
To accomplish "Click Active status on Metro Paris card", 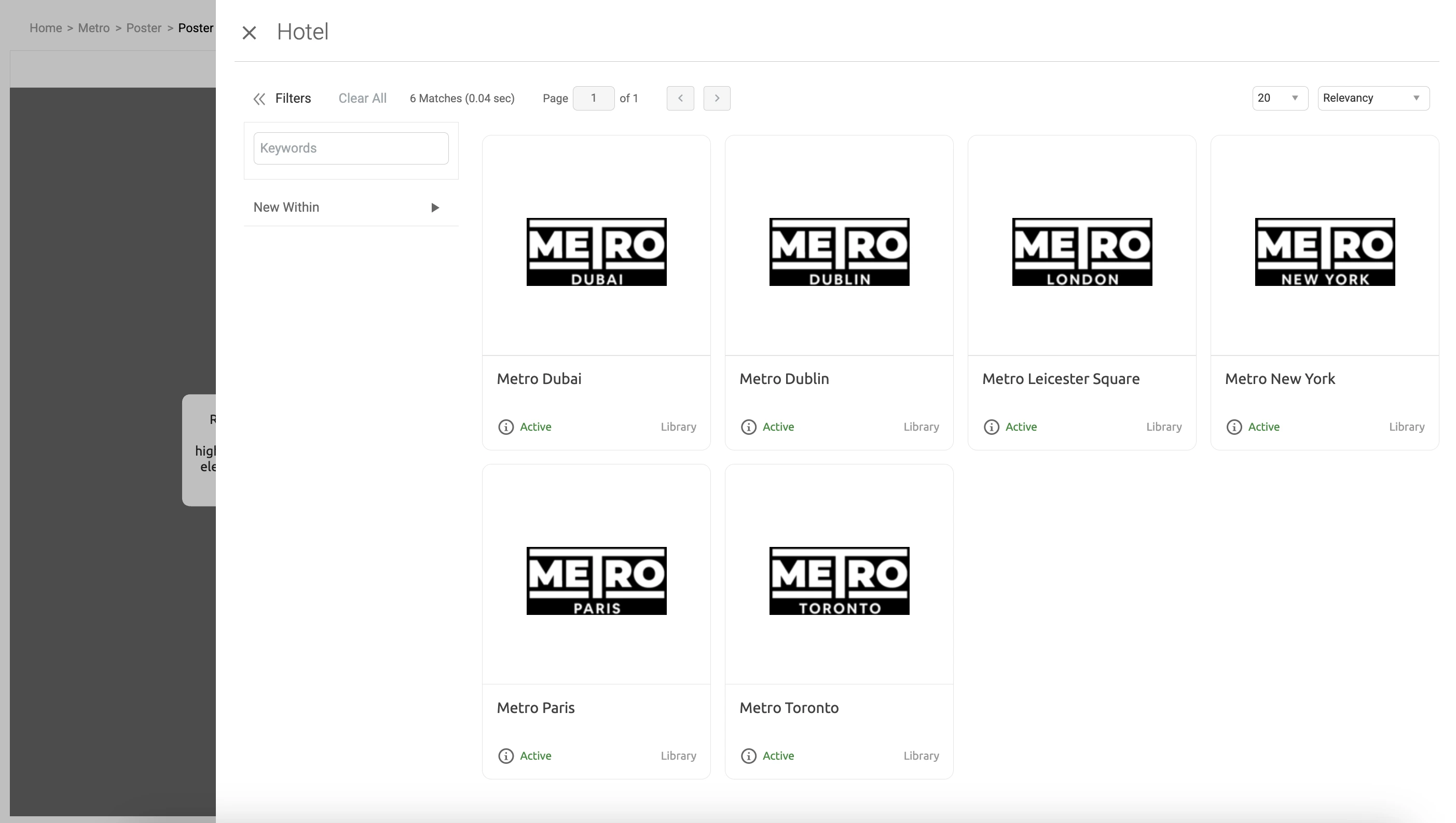I will tap(535, 756).
